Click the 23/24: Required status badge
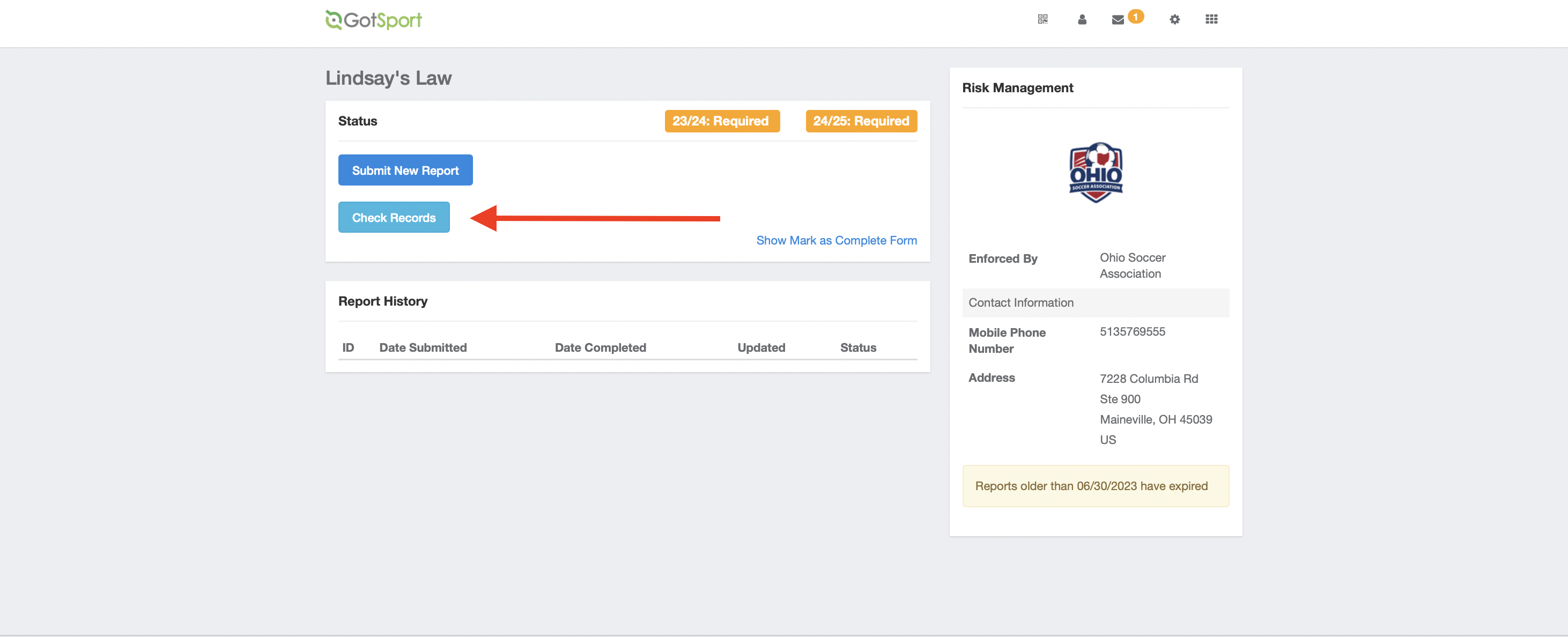Screen dimensions: 1568x637 pyautogui.click(x=721, y=121)
